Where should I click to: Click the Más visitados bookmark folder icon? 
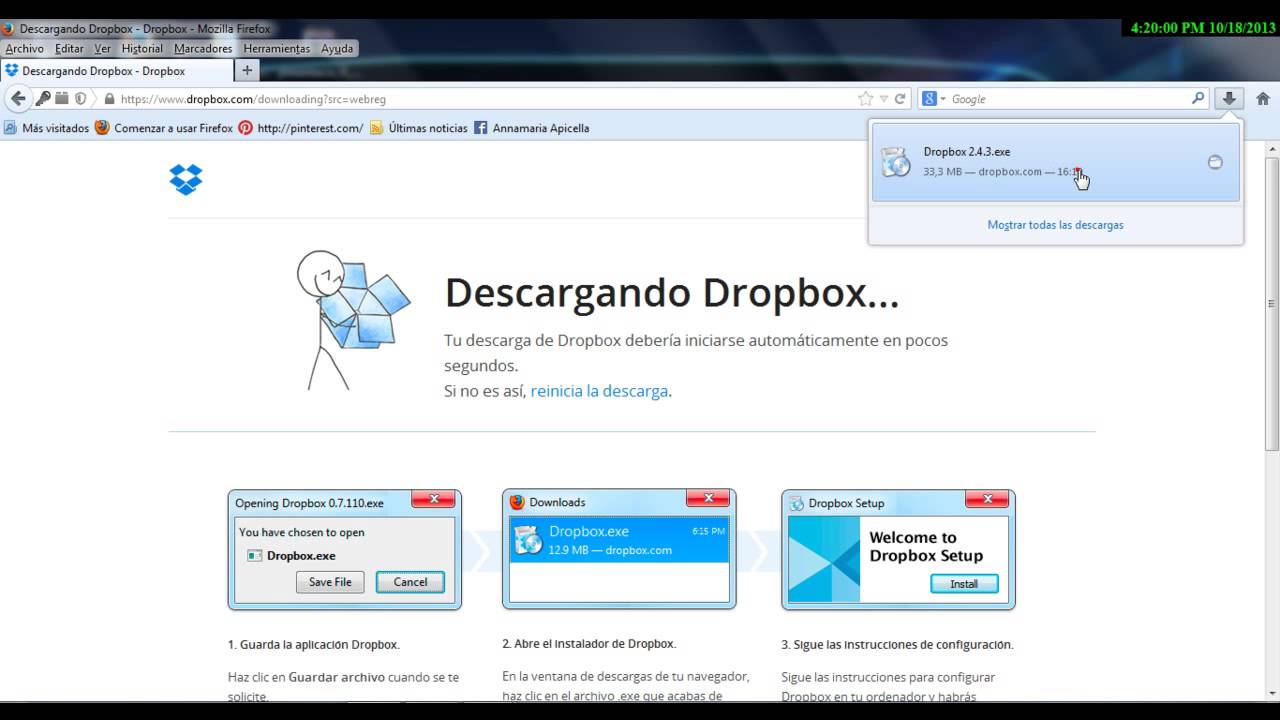click(x=10, y=128)
